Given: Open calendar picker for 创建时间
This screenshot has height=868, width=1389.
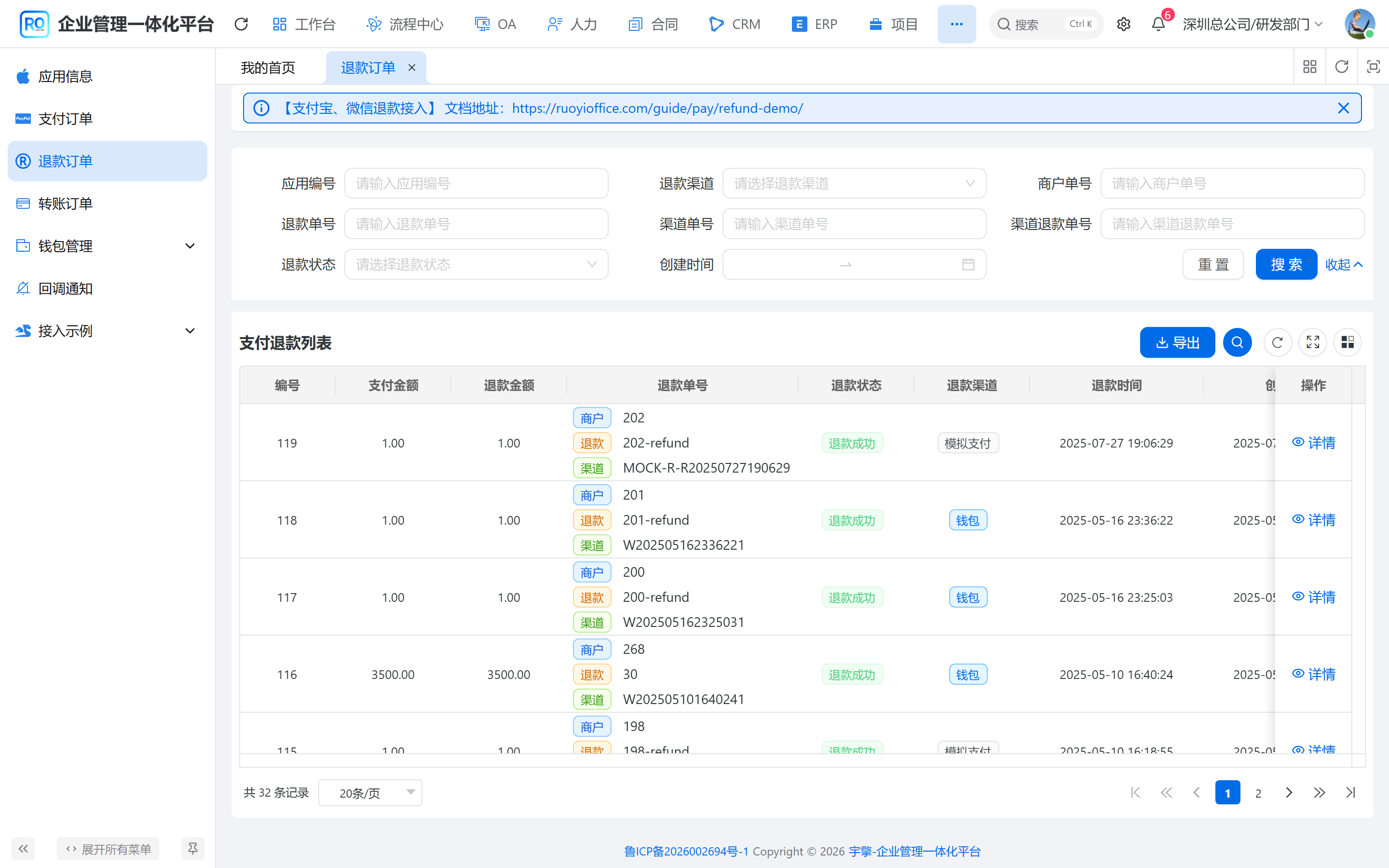Looking at the screenshot, I should click(967, 265).
